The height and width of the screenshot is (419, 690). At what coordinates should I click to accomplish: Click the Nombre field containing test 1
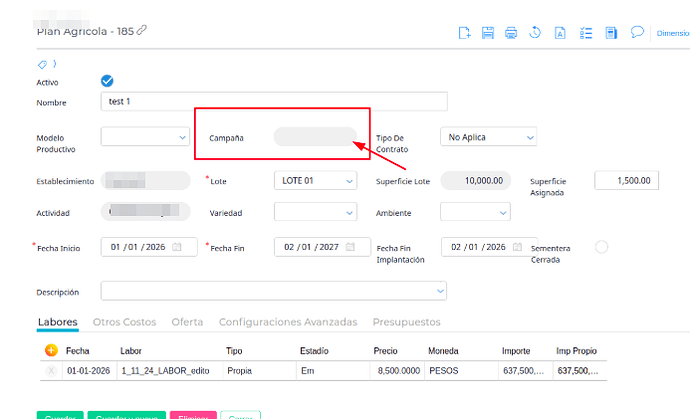click(x=274, y=101)
